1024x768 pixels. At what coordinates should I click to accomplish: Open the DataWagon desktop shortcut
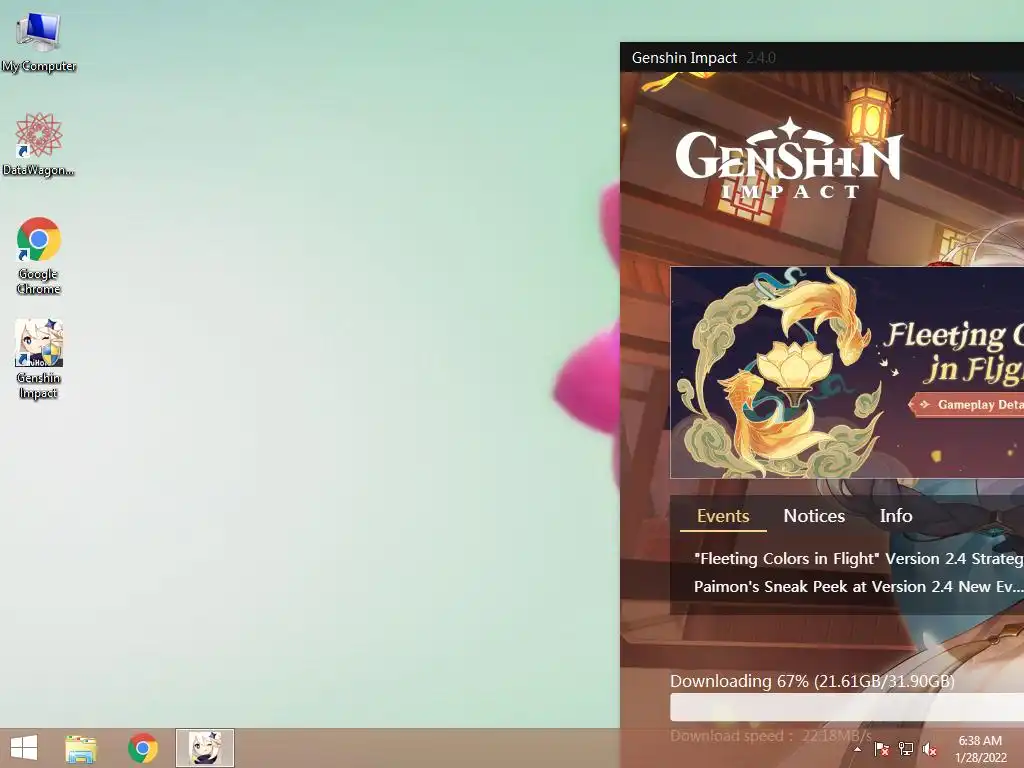coord(39,144)
